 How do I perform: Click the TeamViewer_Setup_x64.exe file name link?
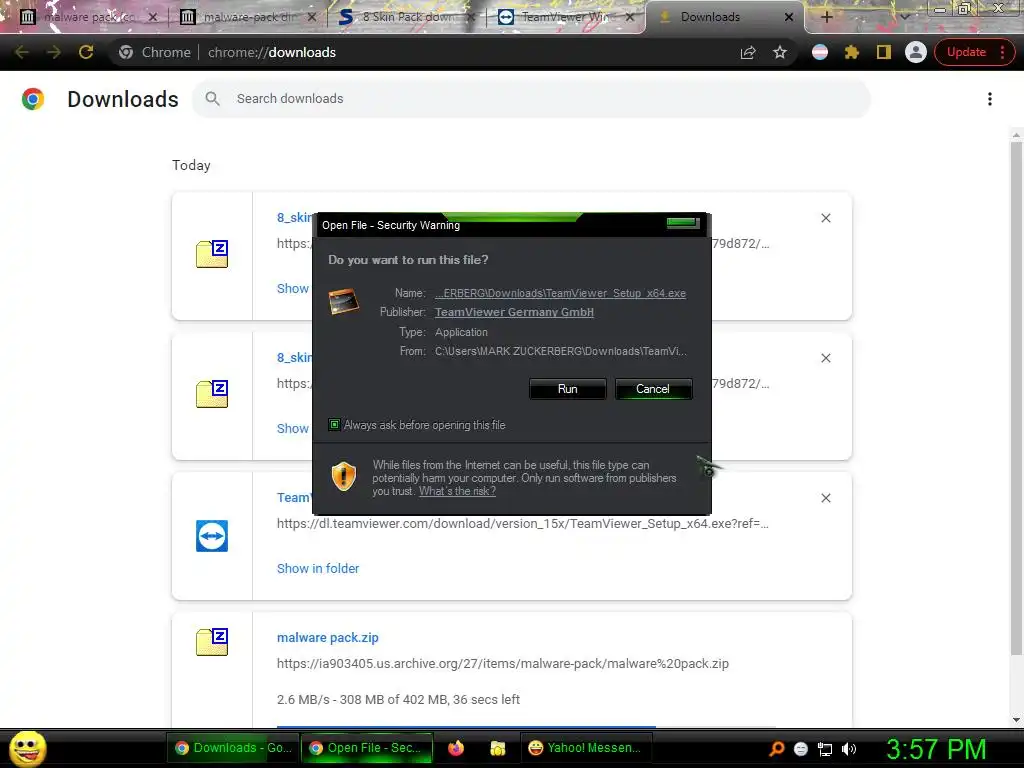[560, 293]
